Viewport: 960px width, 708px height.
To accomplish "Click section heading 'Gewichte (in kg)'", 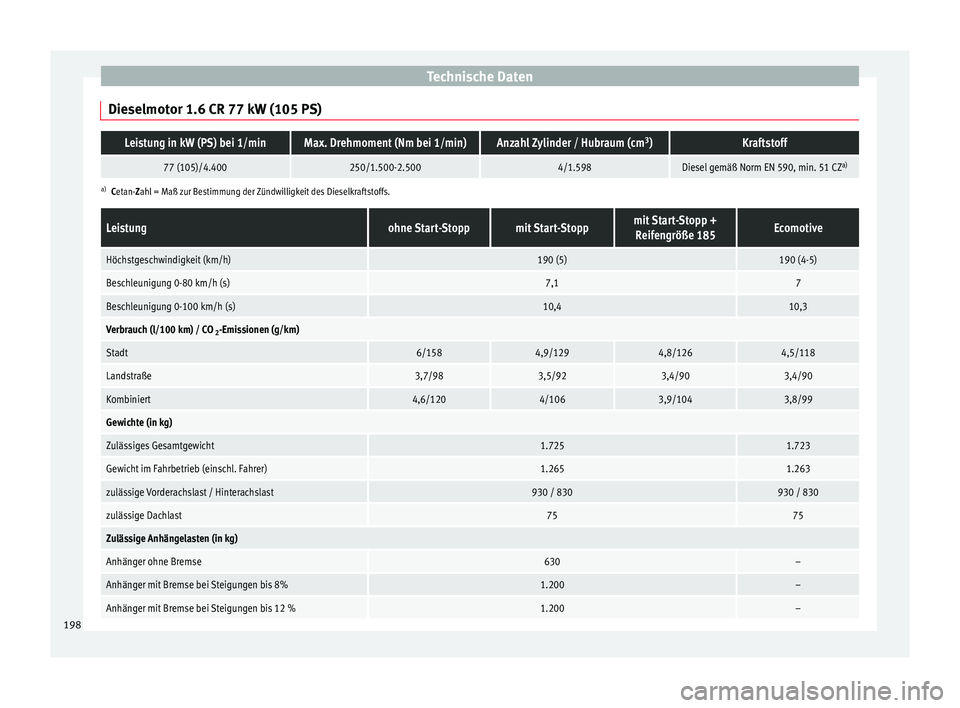I will pos(139,423).
